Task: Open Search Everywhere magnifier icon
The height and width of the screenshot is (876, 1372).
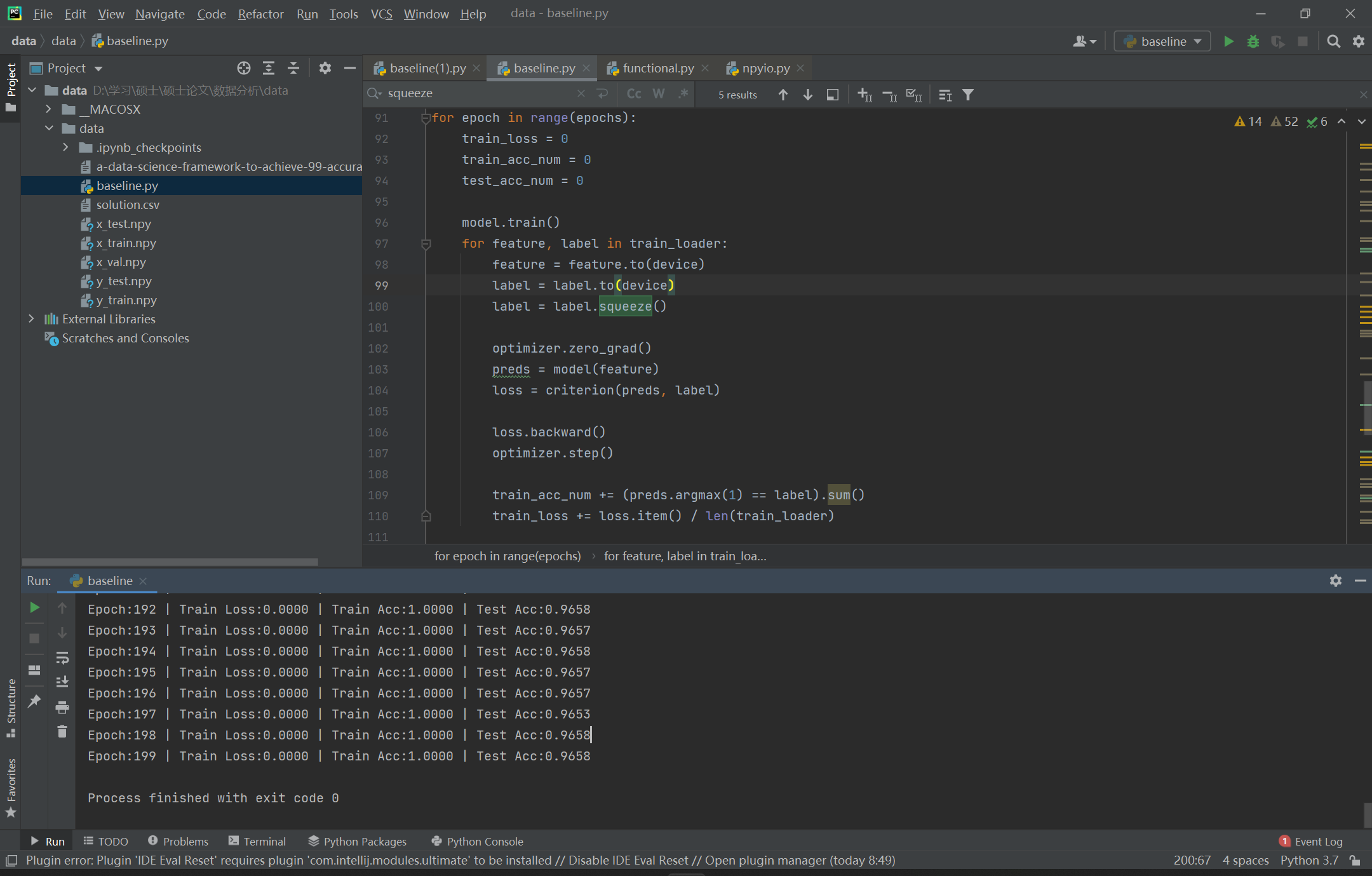Action: [1333, 41]
